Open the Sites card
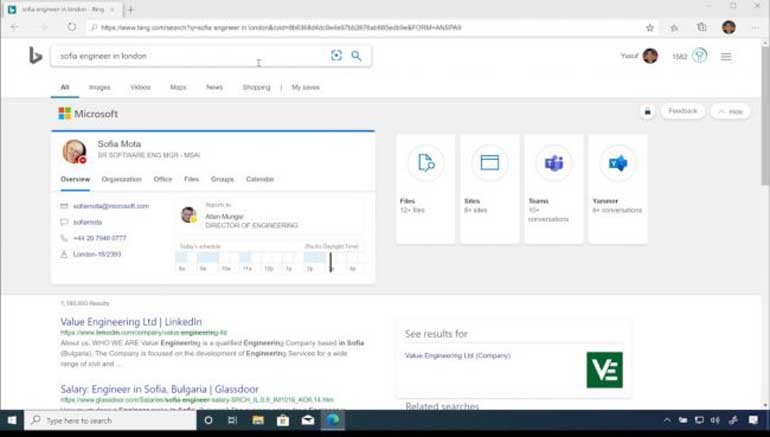 (x=490, y=189)
